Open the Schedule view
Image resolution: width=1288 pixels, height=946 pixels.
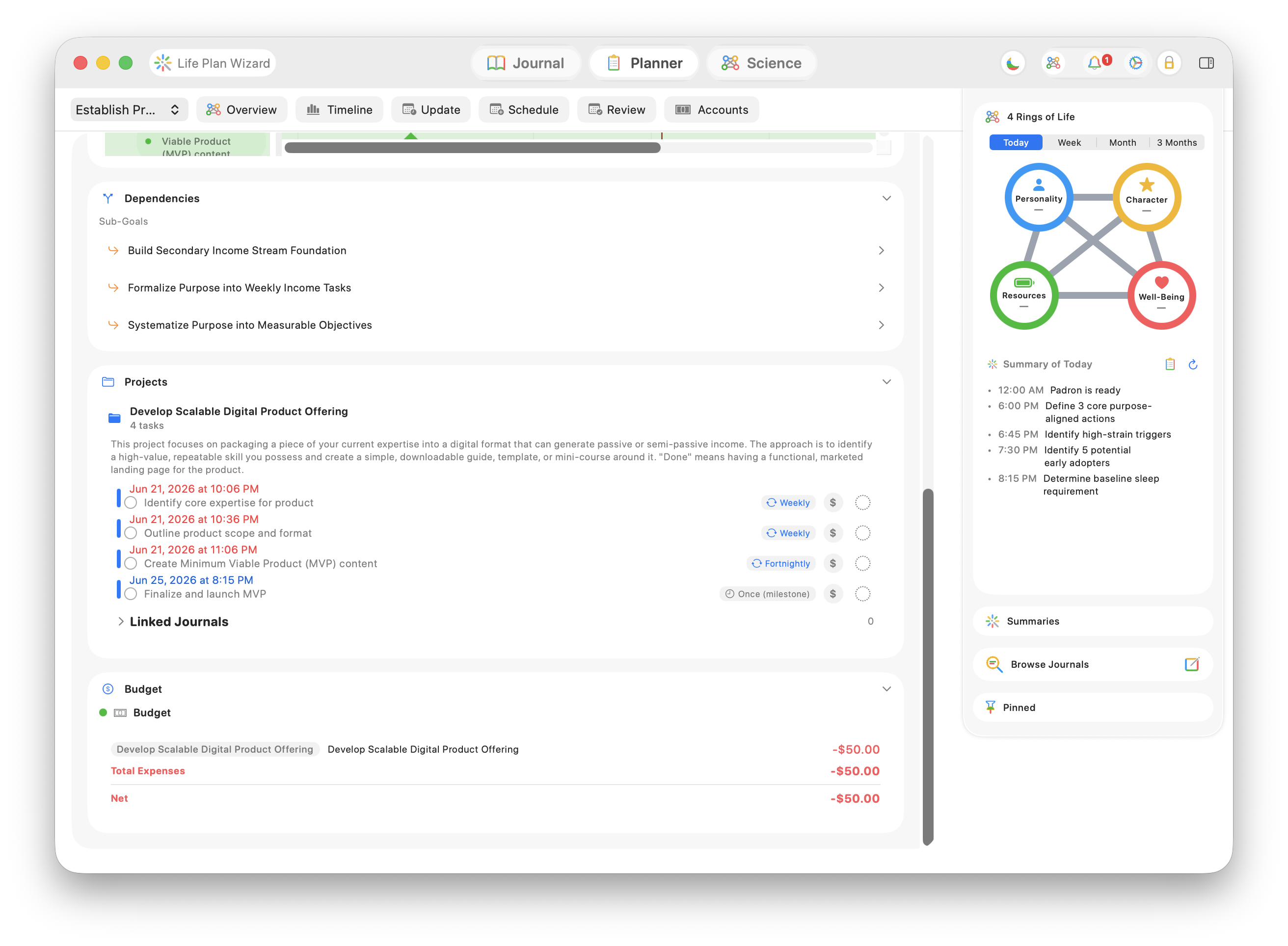point(523,109)
